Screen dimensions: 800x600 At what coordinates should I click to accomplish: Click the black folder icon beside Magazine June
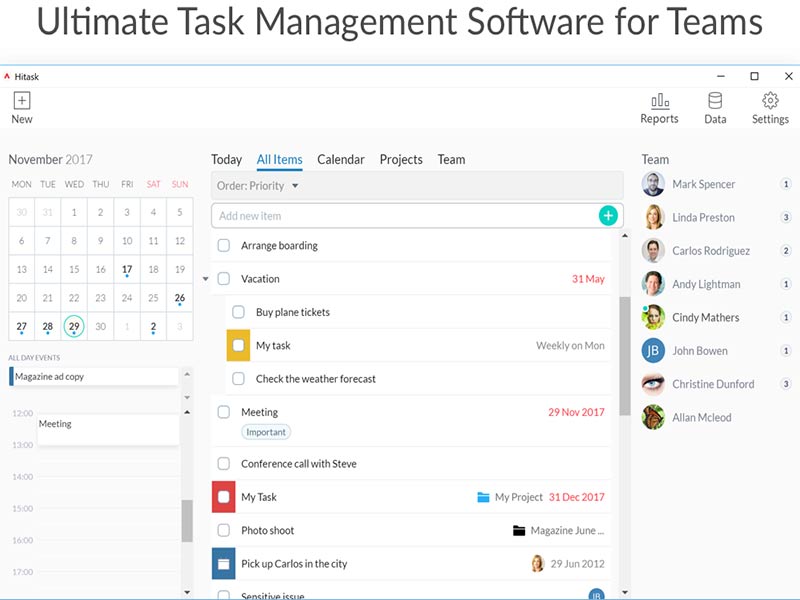pos(518,531)
